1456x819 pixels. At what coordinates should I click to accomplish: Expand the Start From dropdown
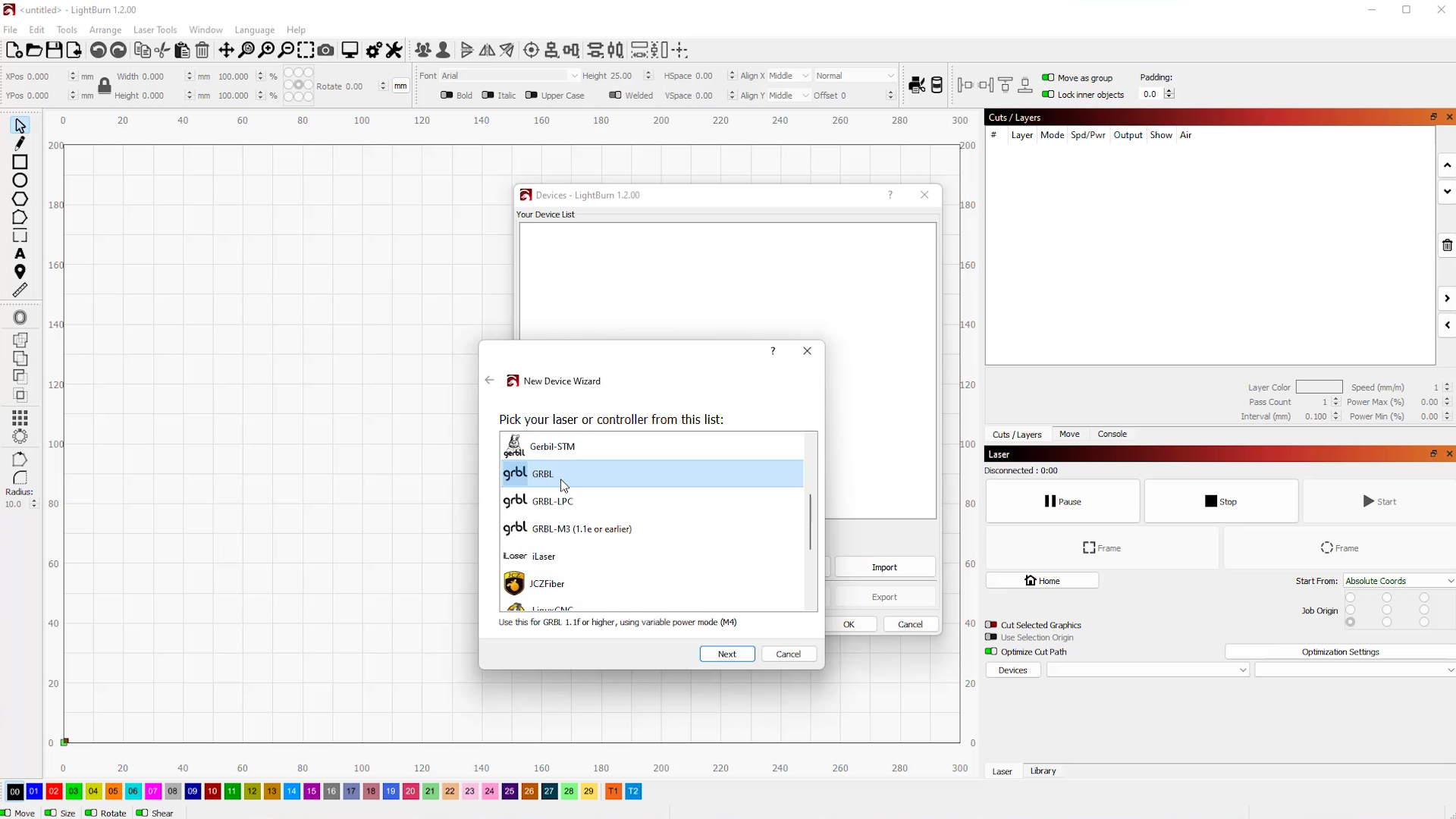click(x=1398, y=581)
